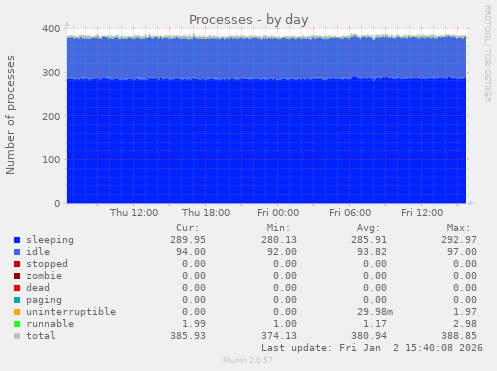Click the Last update timestamp text
This screenshot has width=497, height=371.
(x=372, y=348)
